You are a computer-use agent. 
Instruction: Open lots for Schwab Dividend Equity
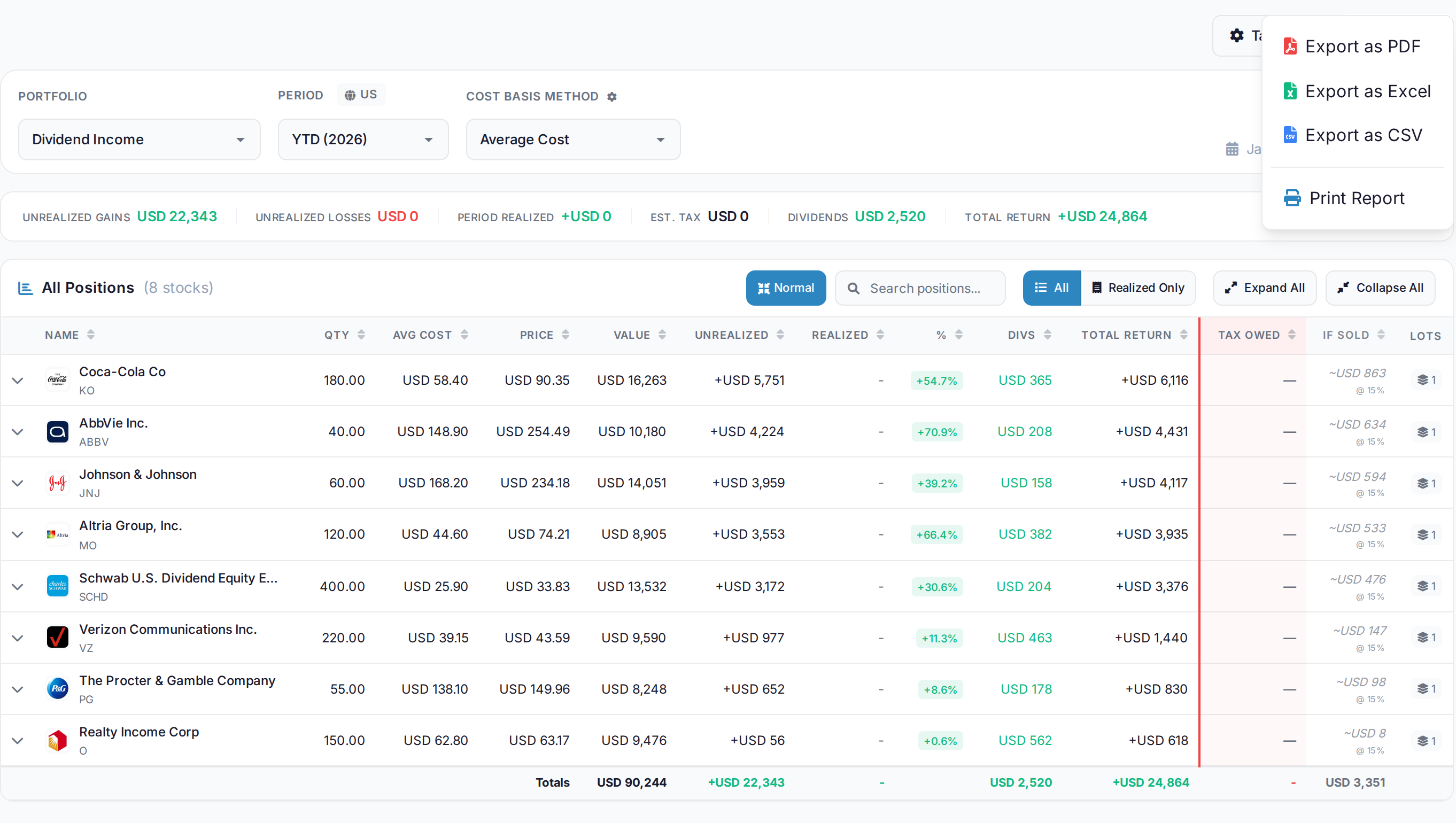point(1426,586)
